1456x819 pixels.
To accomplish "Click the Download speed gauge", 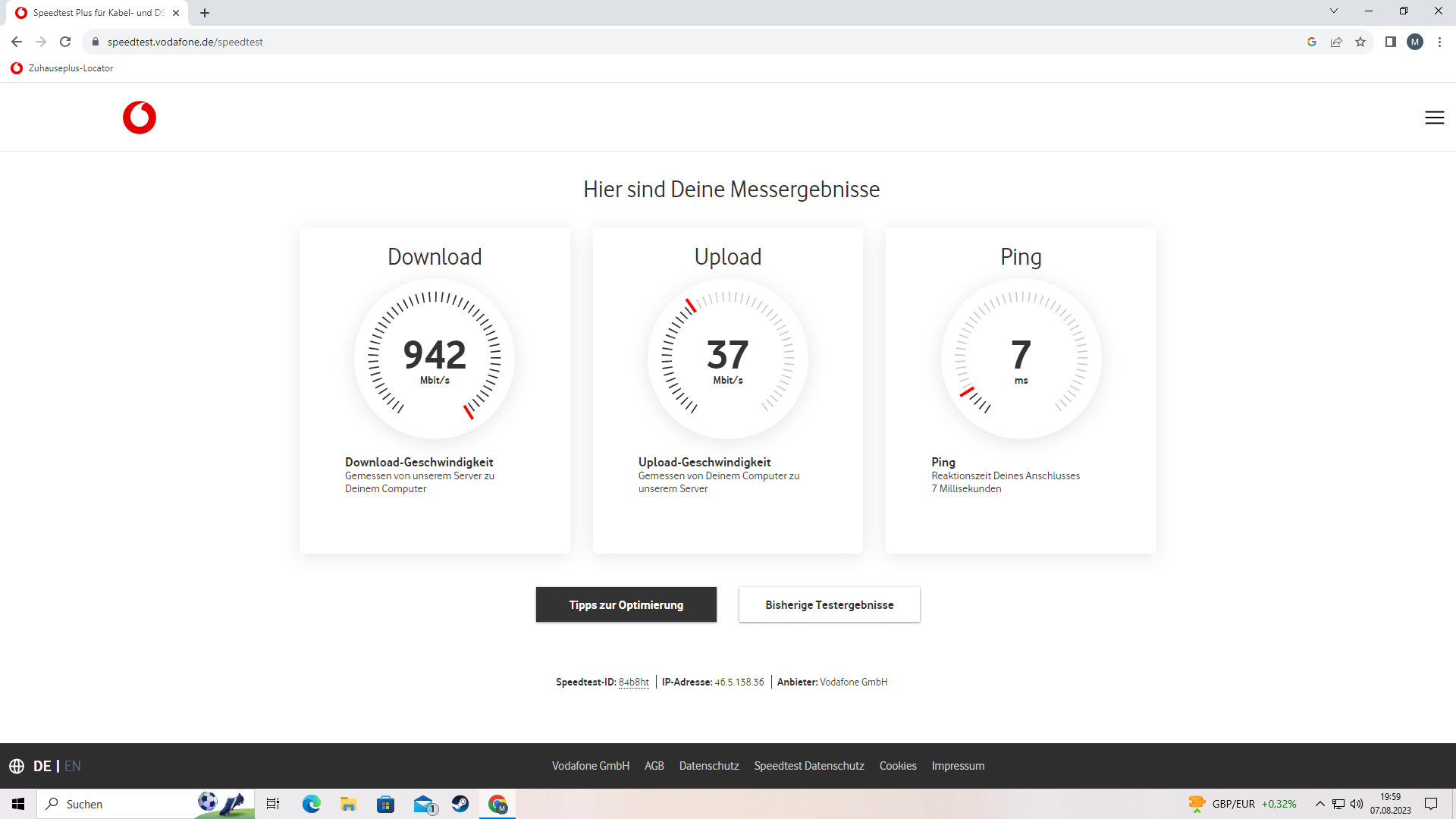I will pyautogui.click(x=435, y=359).
